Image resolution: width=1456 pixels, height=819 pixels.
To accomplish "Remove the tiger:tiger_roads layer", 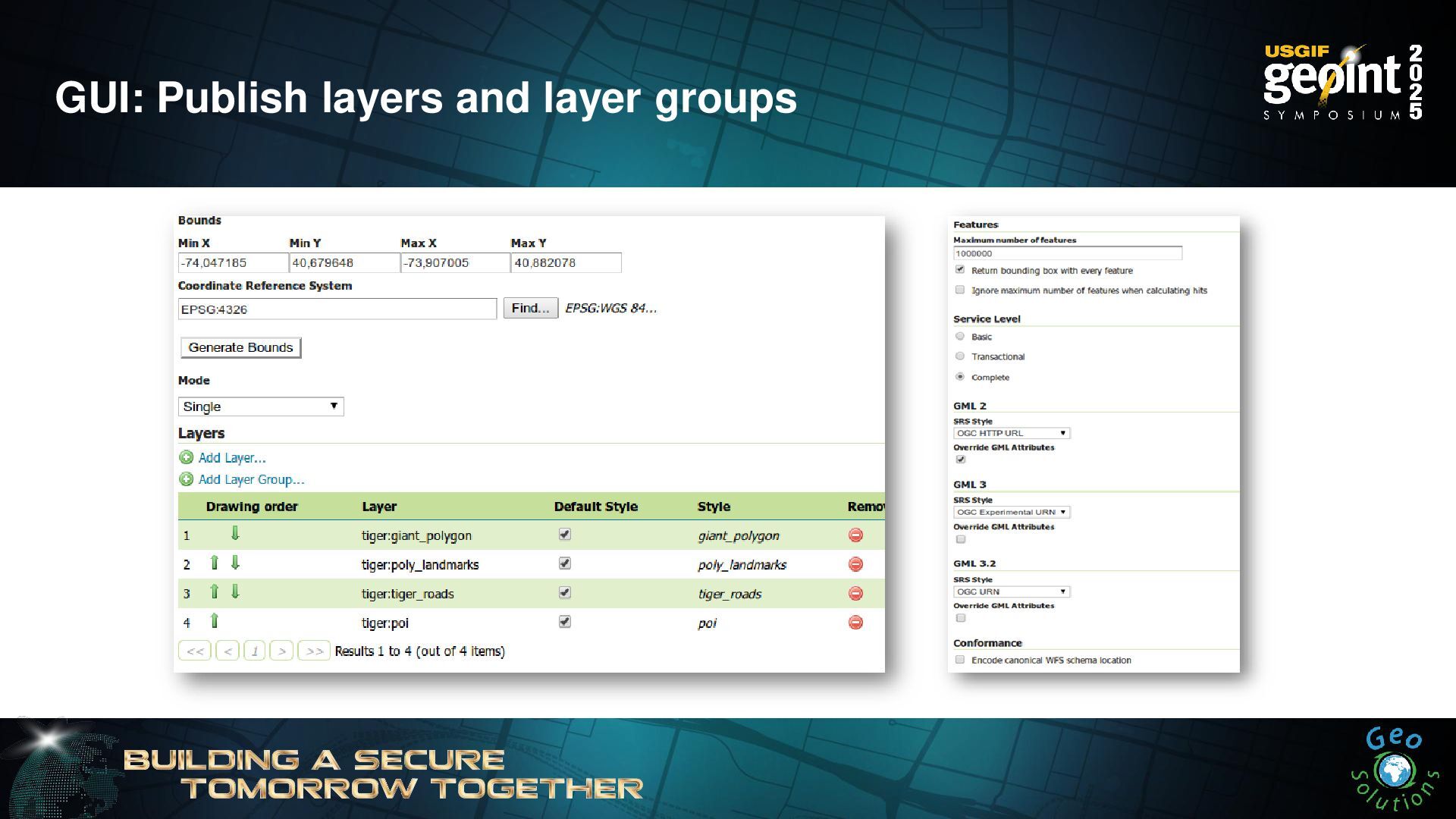I will pyautogui.click(x=855, y=594).
